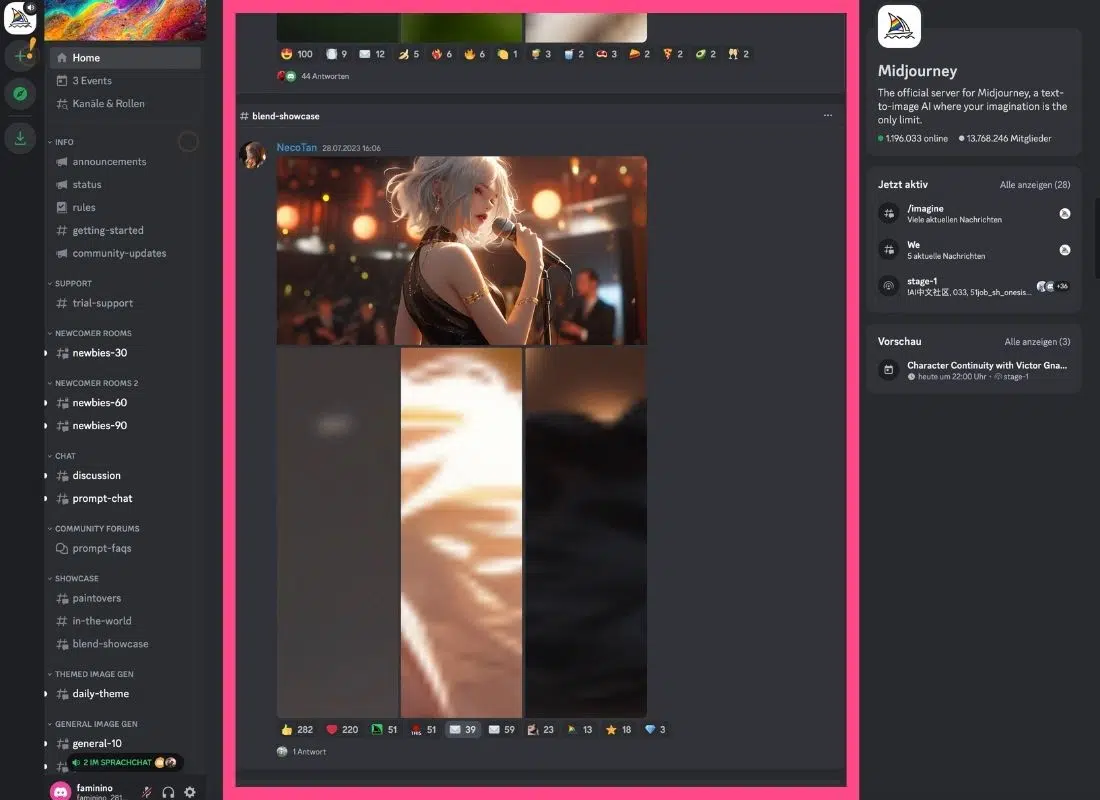1100x800 pixels.
Task: Click the download icon in the left rail
Action: (20, 138)
